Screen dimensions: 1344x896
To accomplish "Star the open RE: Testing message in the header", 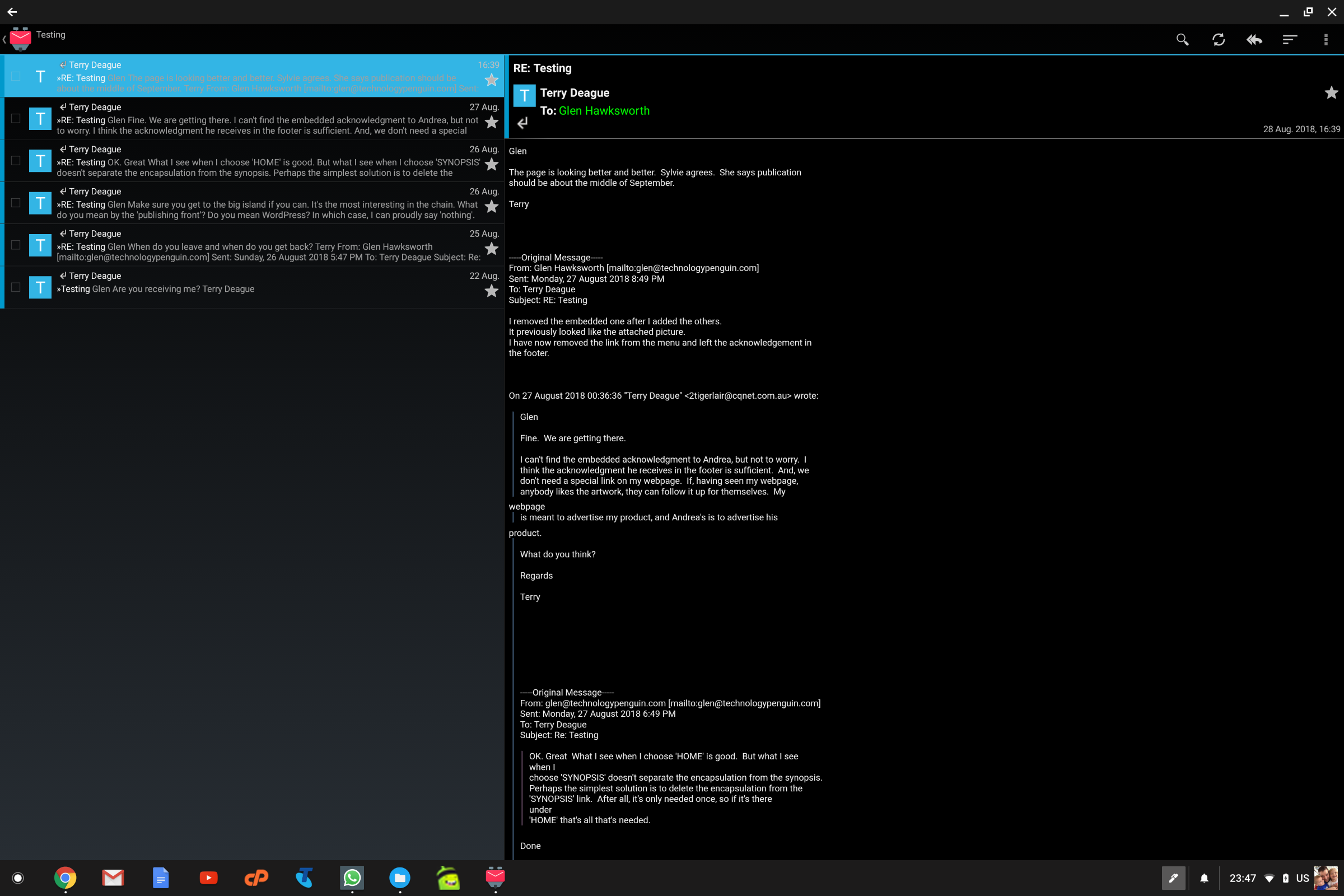I will [x=1331, y=92].
